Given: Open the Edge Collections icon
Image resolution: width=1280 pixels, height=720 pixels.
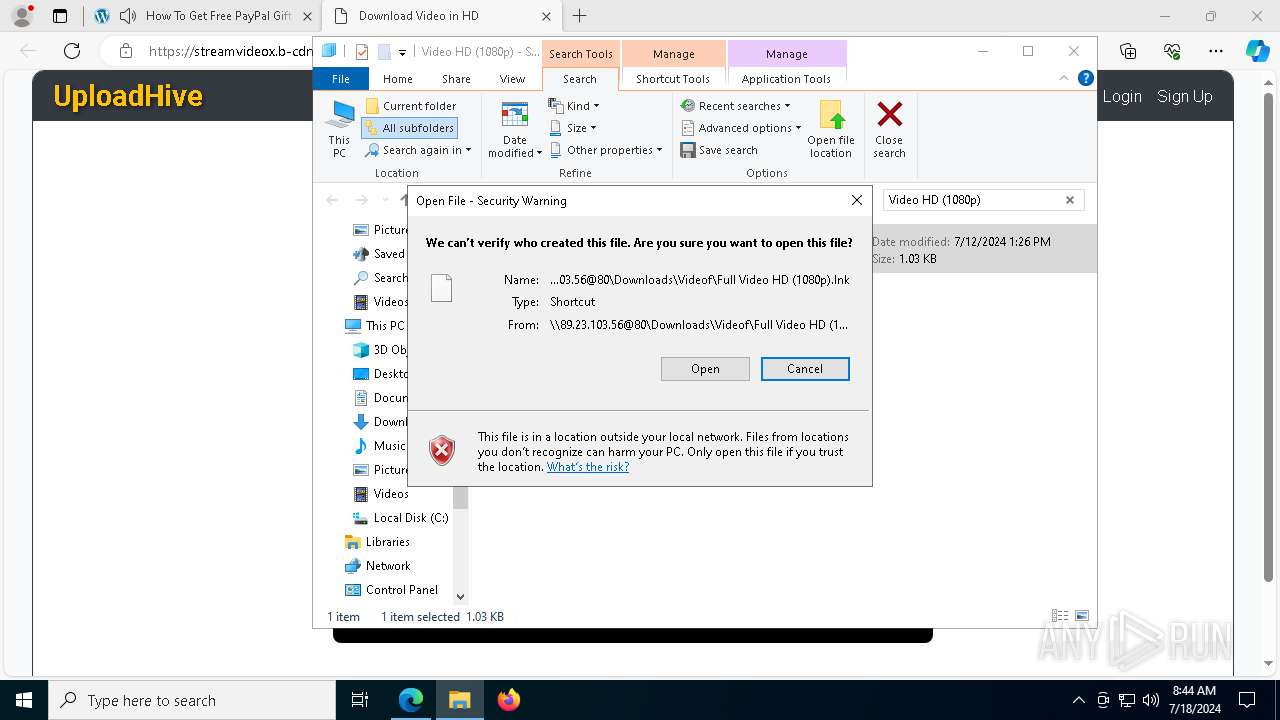Looking at the screenshot, I should coord(1128,51).
